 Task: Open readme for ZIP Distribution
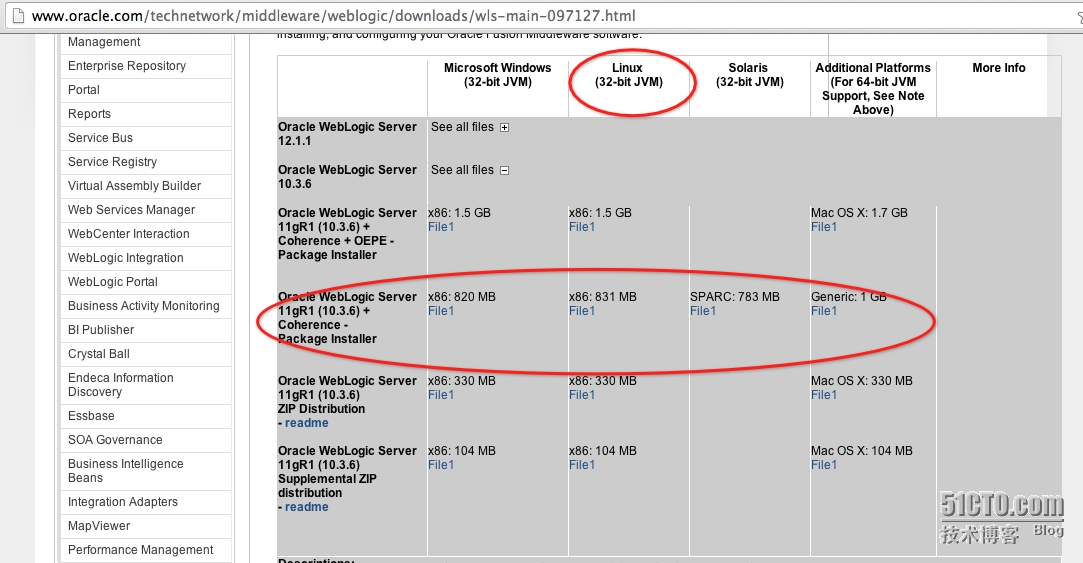click(x=307, y=423)
